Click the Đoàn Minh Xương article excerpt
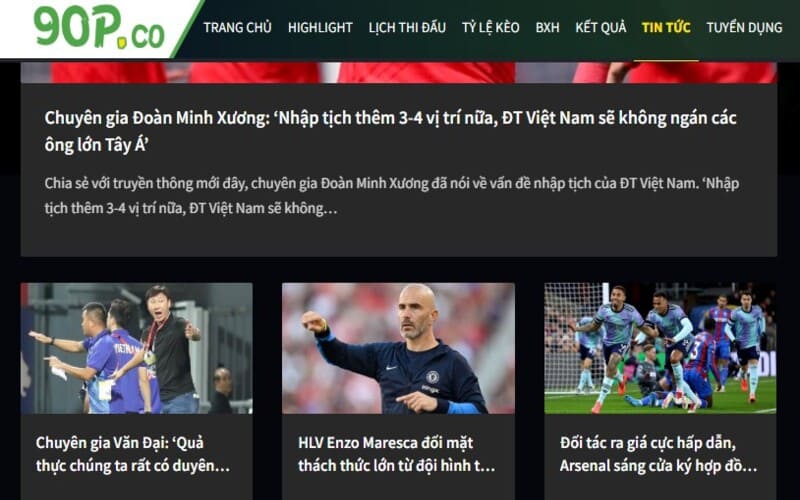 (x=391, y=196)
